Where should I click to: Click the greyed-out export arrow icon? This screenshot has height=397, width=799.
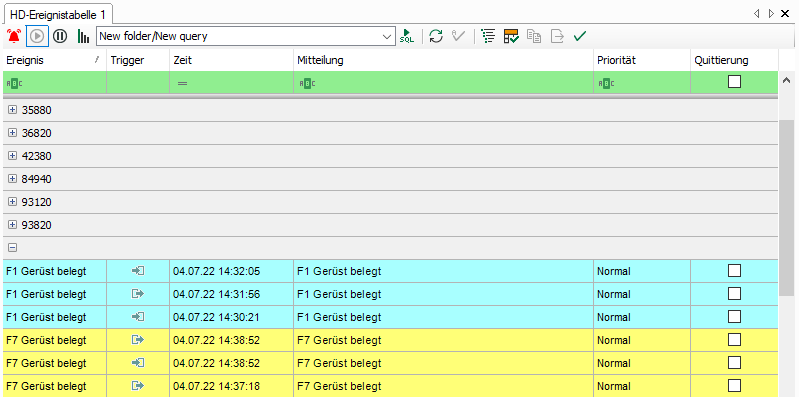click(x=557, y=36)
